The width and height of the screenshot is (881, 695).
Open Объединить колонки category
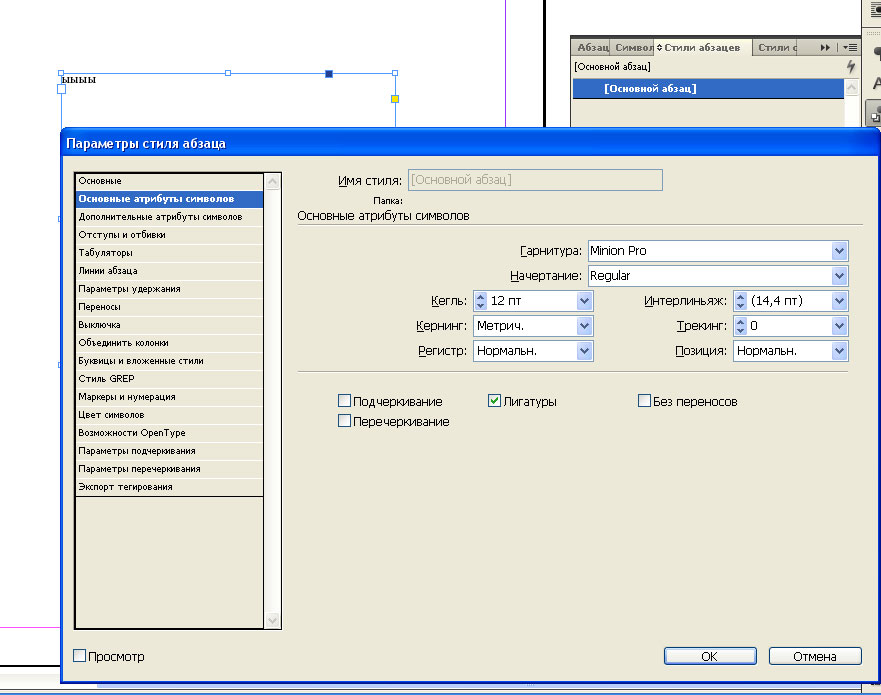pos(169,343)
